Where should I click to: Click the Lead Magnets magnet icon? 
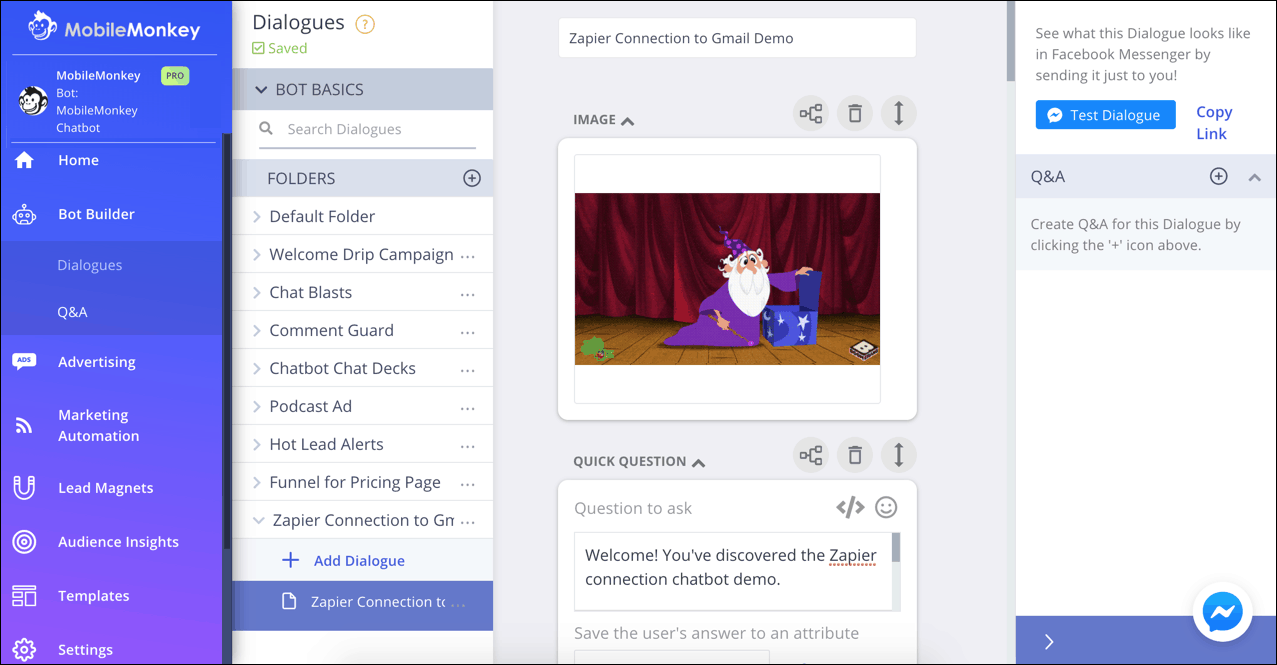click(24, 488)
